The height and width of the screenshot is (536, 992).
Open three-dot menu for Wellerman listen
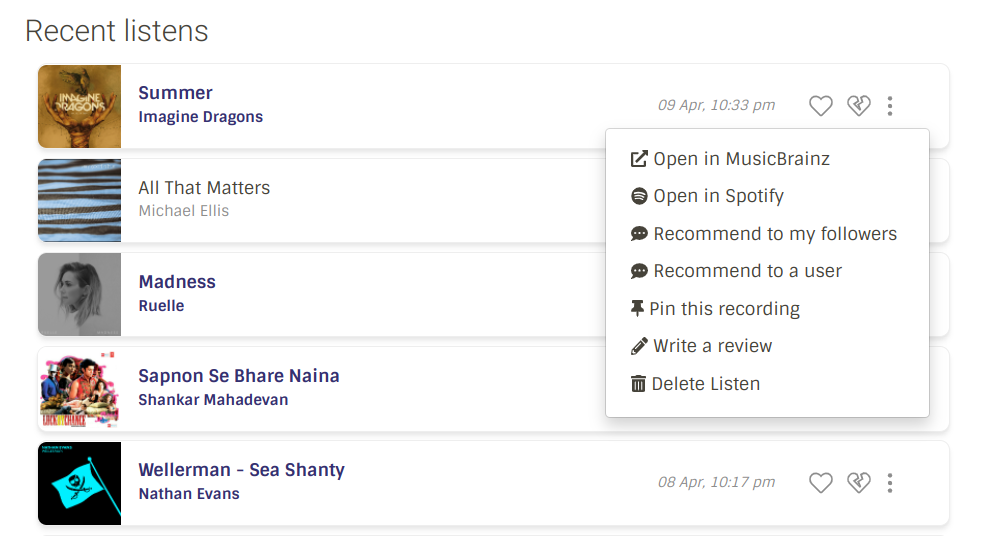click(890, 483)
